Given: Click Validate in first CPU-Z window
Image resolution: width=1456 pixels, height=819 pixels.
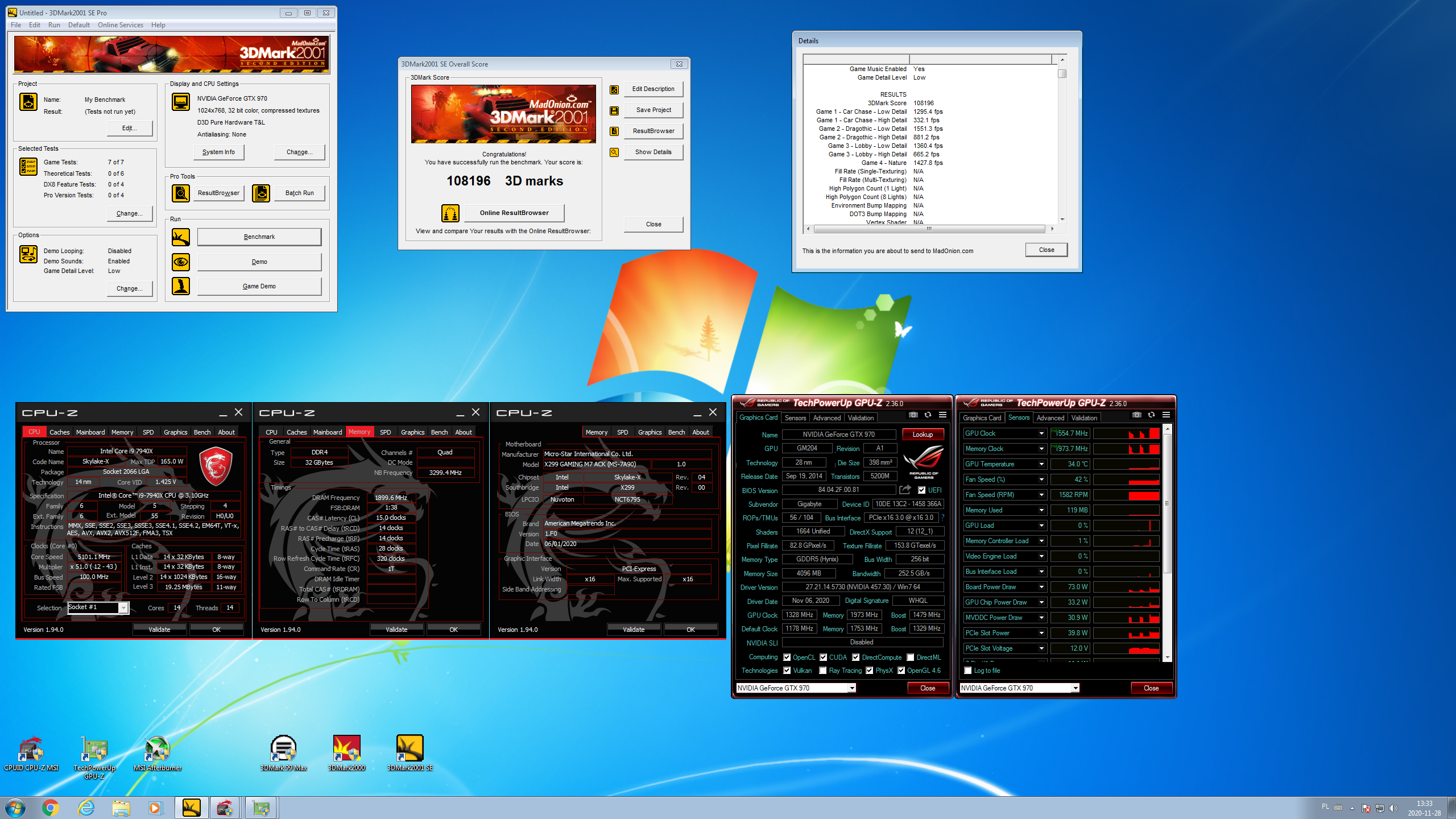Looking at the screenshot, I should (159, 630).
